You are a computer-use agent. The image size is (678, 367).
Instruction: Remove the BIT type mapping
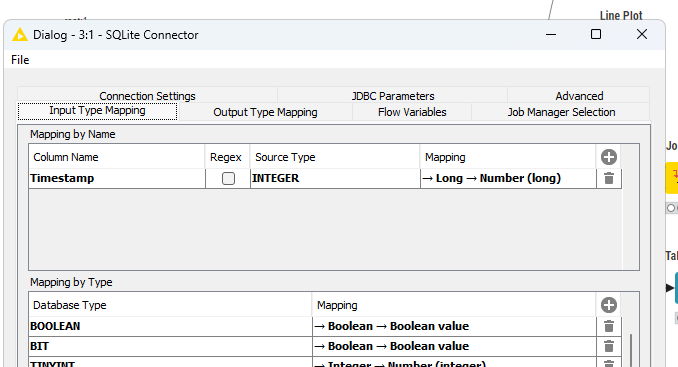click(609, 346)
